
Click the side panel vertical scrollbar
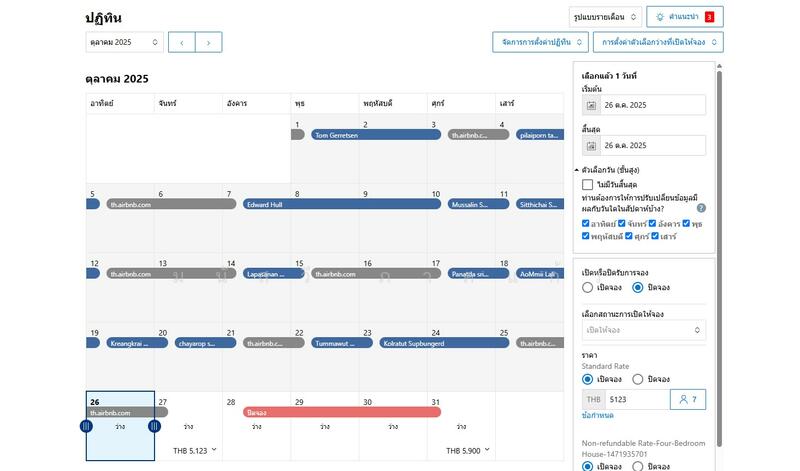719,250
